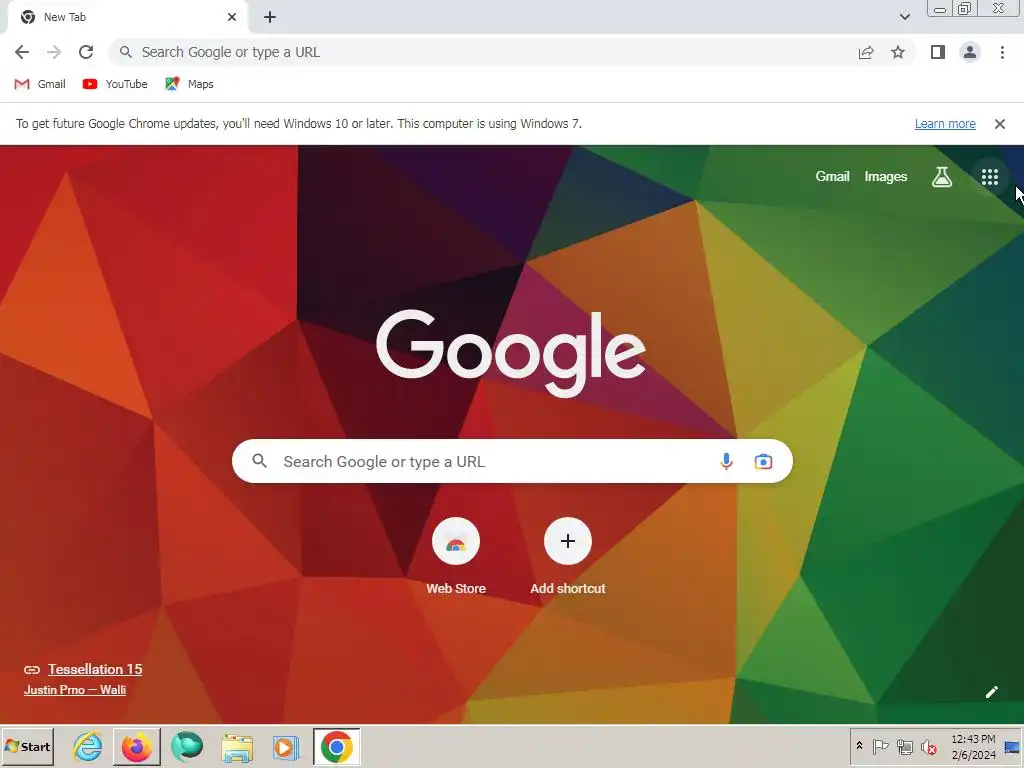Open a new tab with plus button

tap(270, 17)
